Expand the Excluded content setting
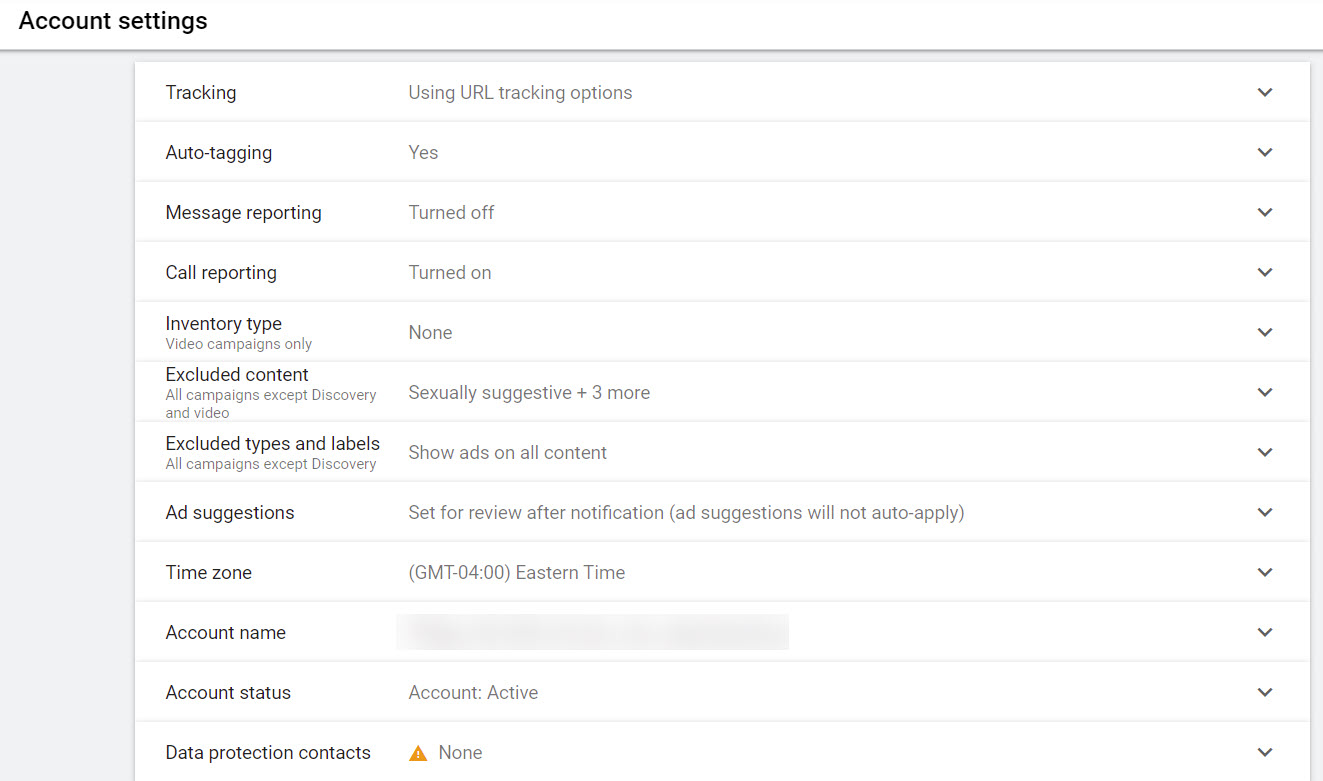Viewport: 1323px width, 781px height. tap(1264, 392)
